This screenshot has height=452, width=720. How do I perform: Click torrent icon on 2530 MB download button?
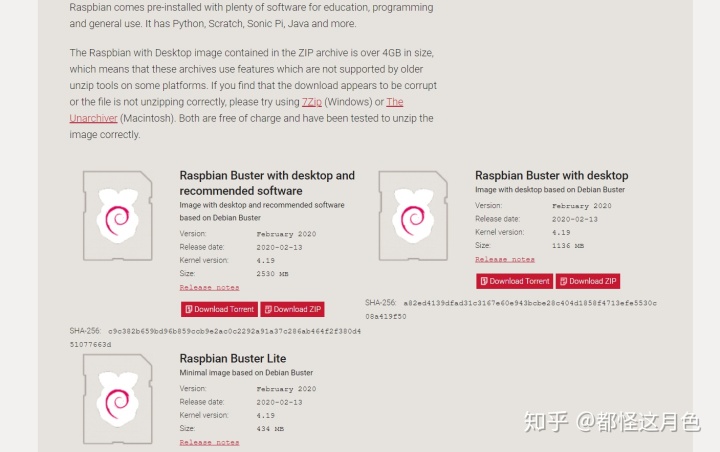pyautogui.click(x=189, y=309)
